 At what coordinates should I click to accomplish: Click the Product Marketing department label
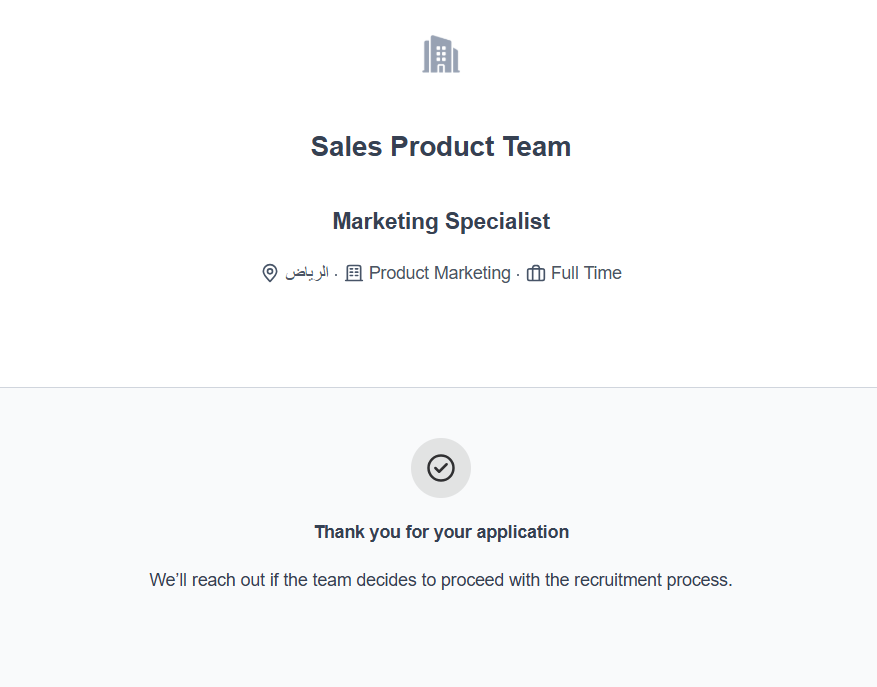439,273
